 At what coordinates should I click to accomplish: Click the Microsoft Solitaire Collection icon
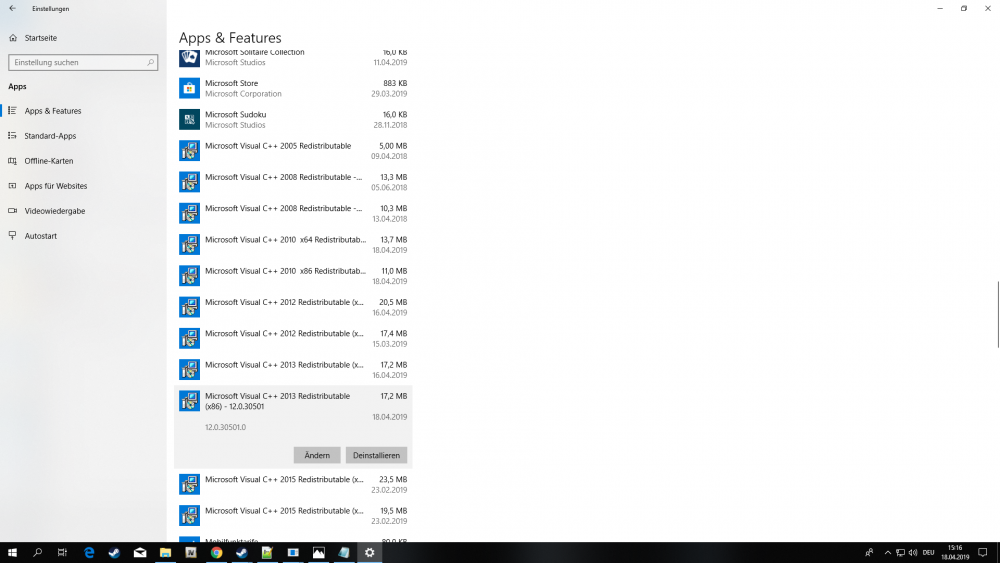coord(189,57)
